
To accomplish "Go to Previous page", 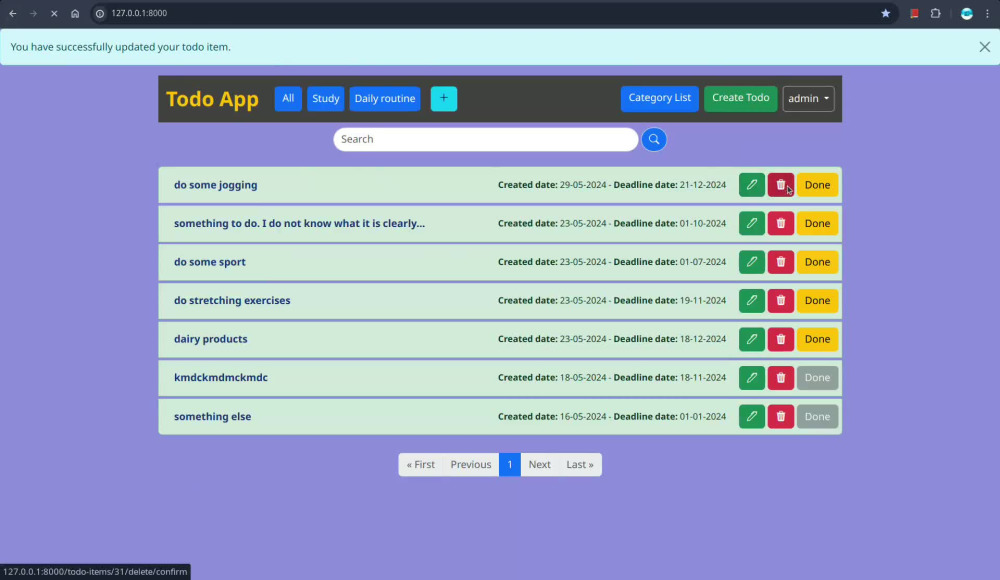I will [x=471, y=465].
